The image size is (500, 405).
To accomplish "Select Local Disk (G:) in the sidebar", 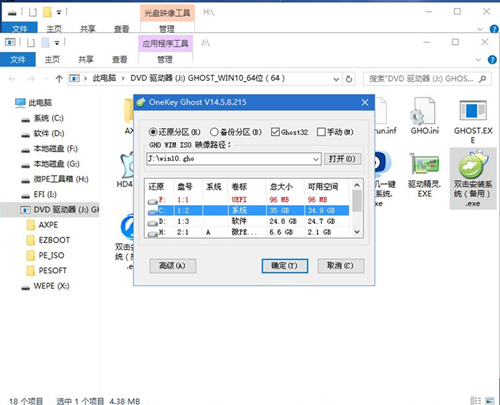I will click(50, 164).
